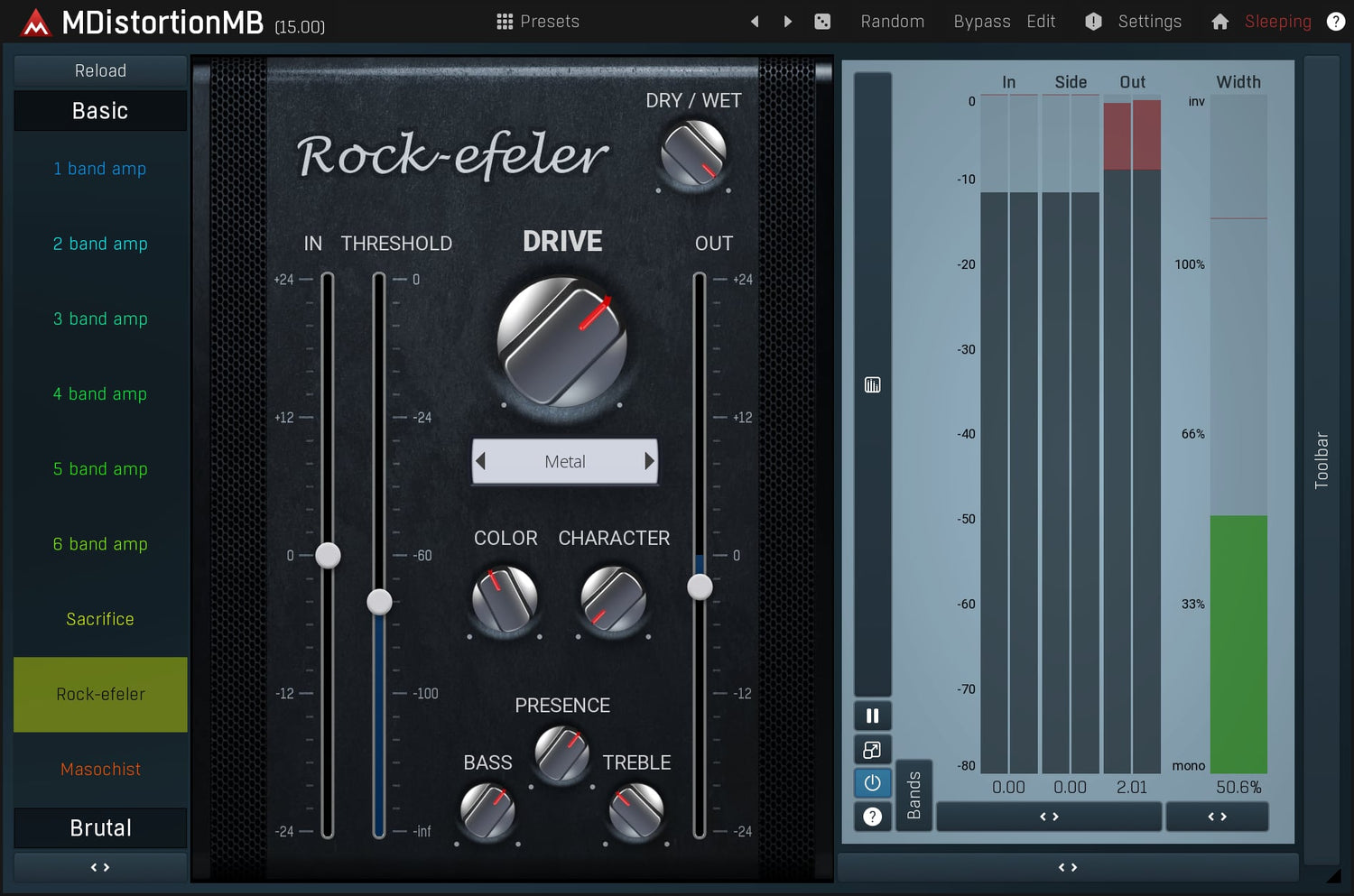Viewport: 1354px width, 896px height.
Task: Click the THRESHOLD slider handle
Action: (x=379, y=602)
